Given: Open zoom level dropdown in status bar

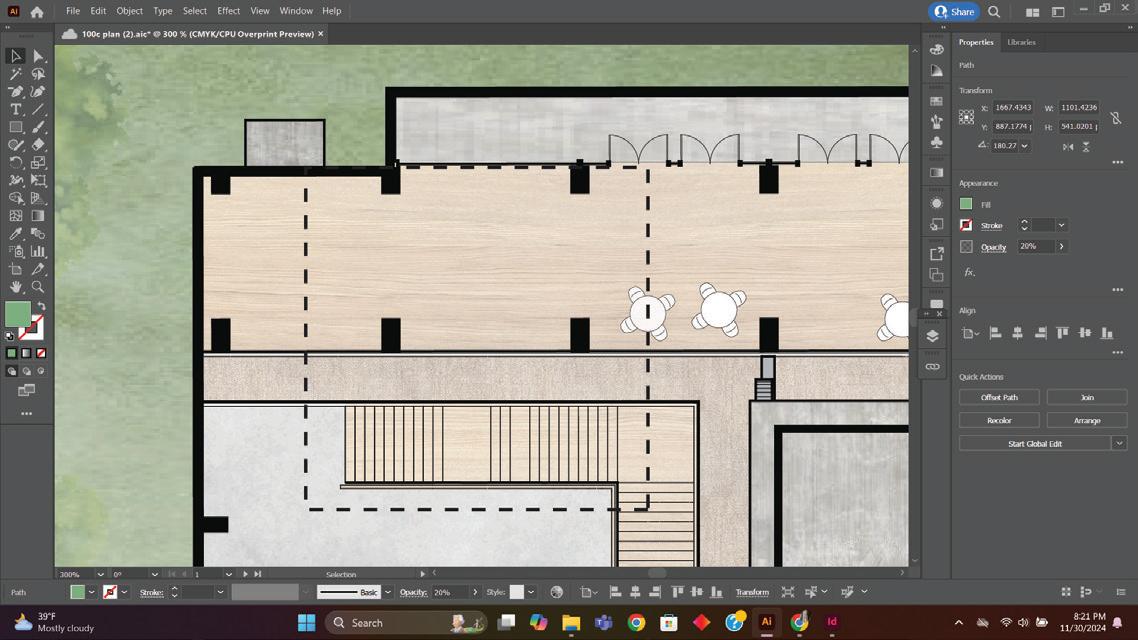Looking at the screenshot, I should pos(100,574).
